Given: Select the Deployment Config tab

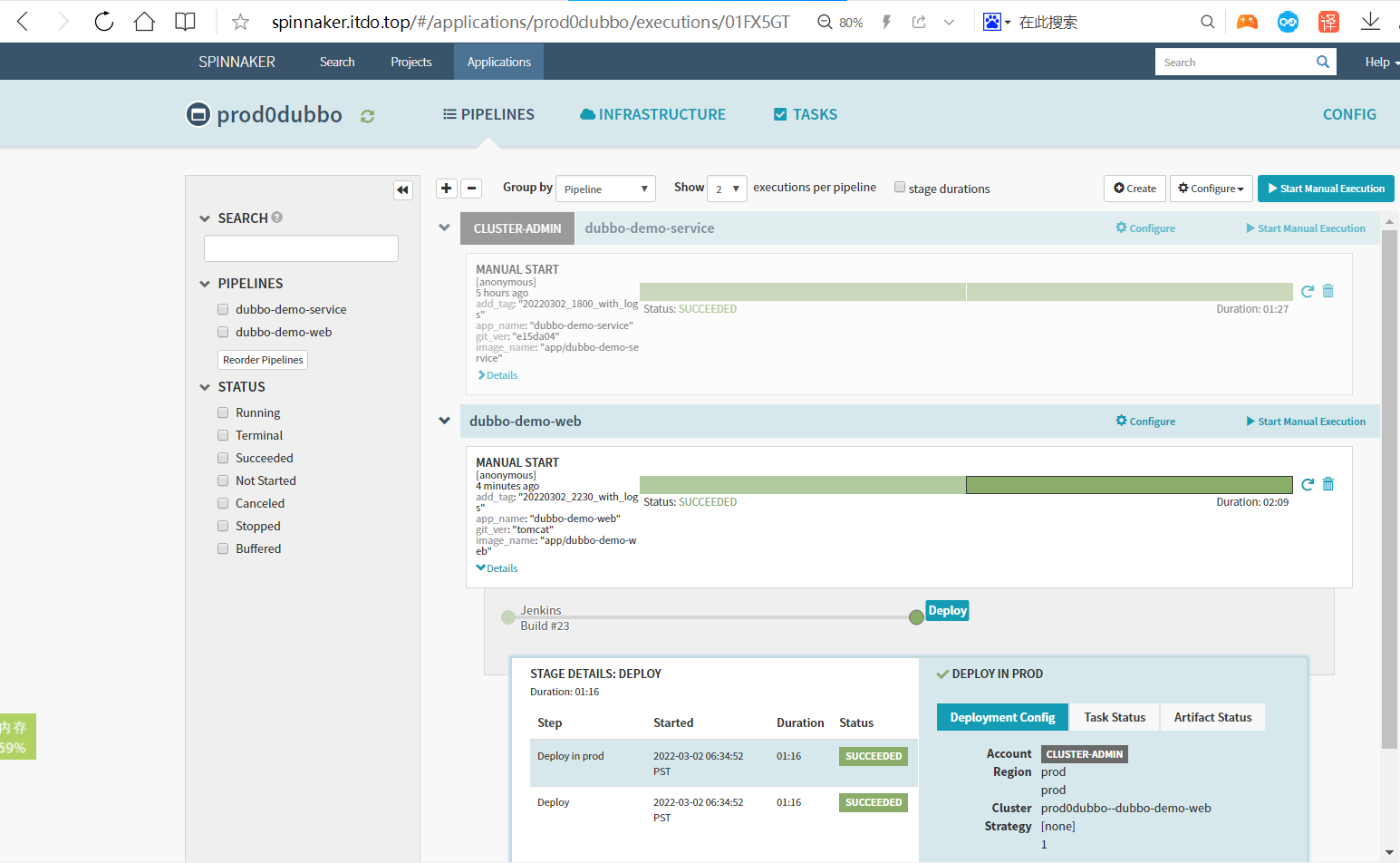Looking at the screenshot, I should 1002,717.
